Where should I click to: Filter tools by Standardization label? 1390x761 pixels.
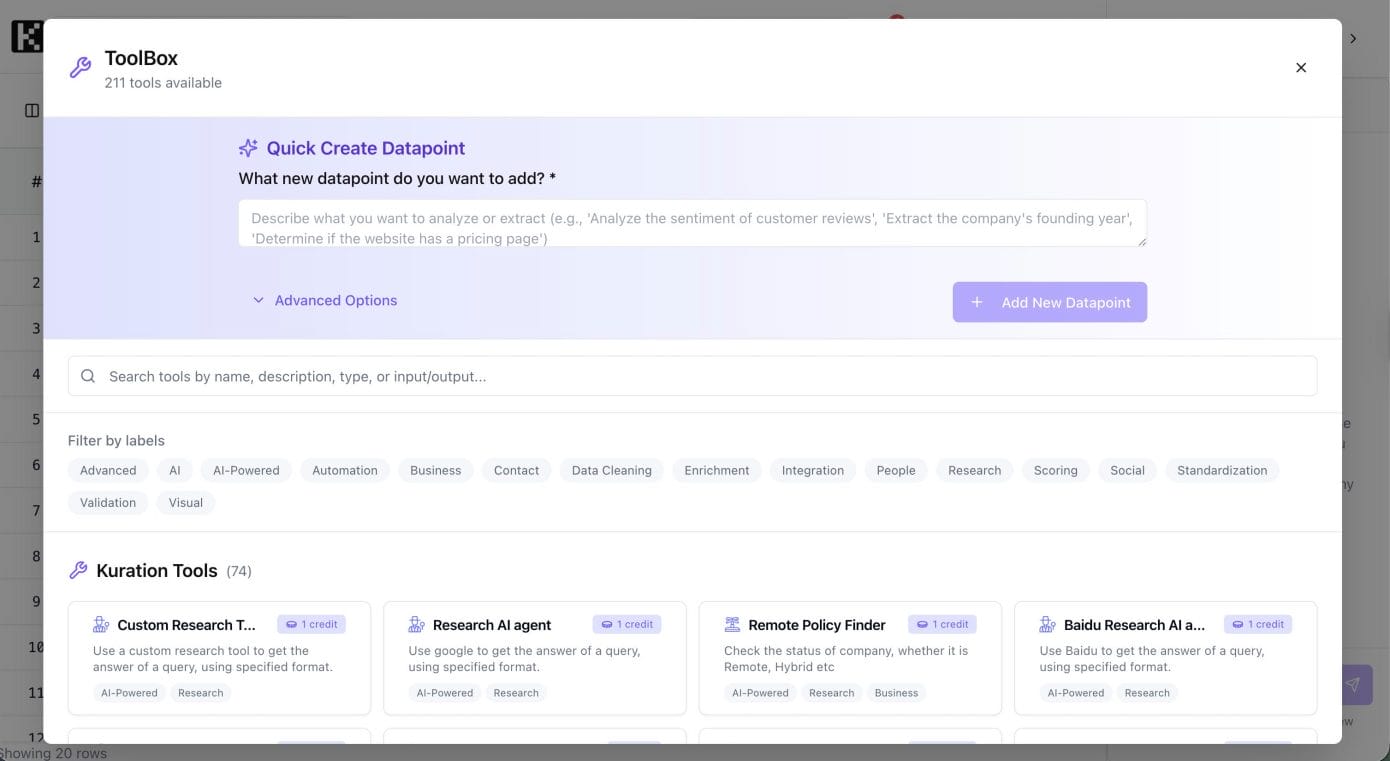[1221, 470]
